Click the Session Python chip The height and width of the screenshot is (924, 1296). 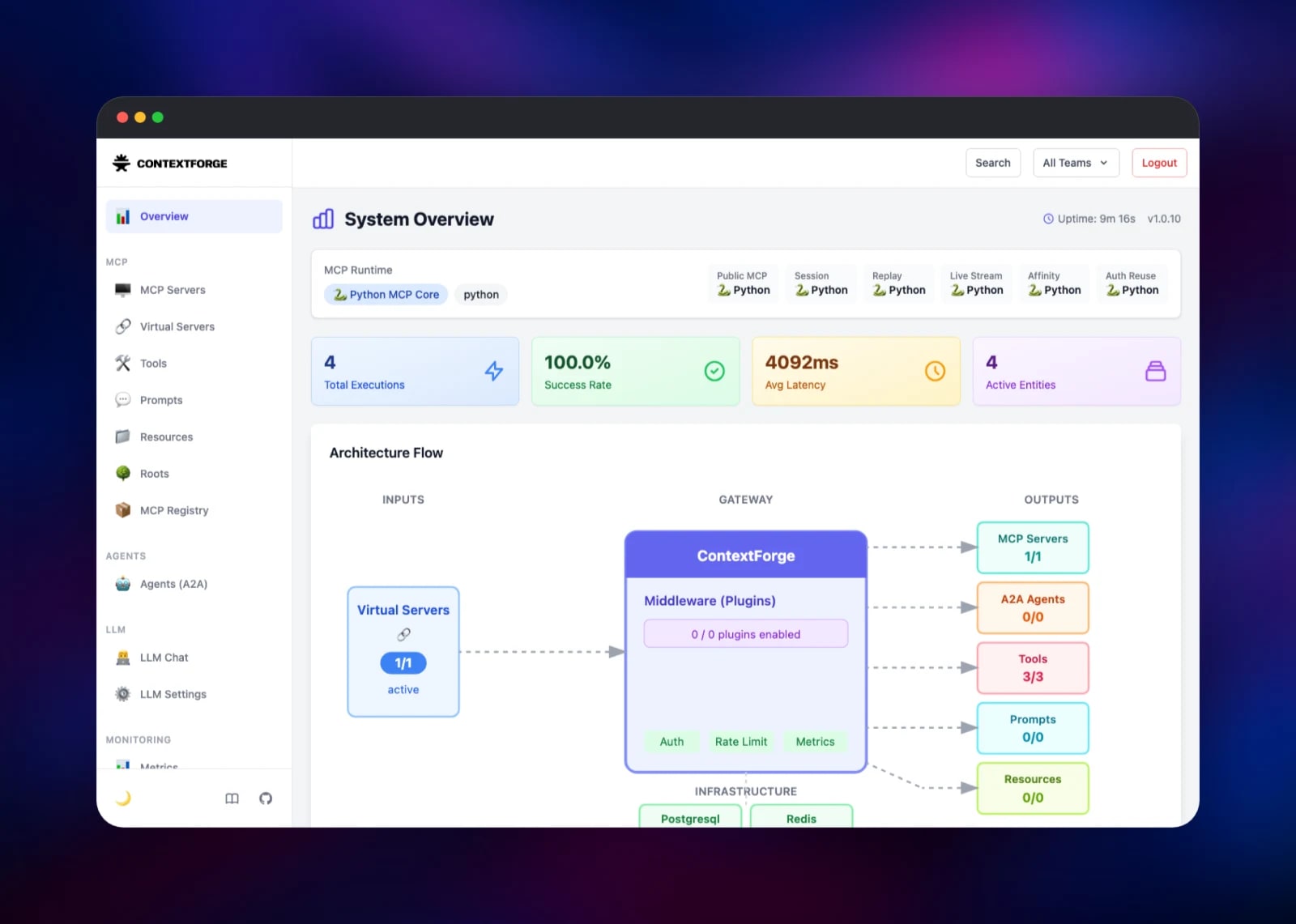pyautogui.click(x=821, y=283)
